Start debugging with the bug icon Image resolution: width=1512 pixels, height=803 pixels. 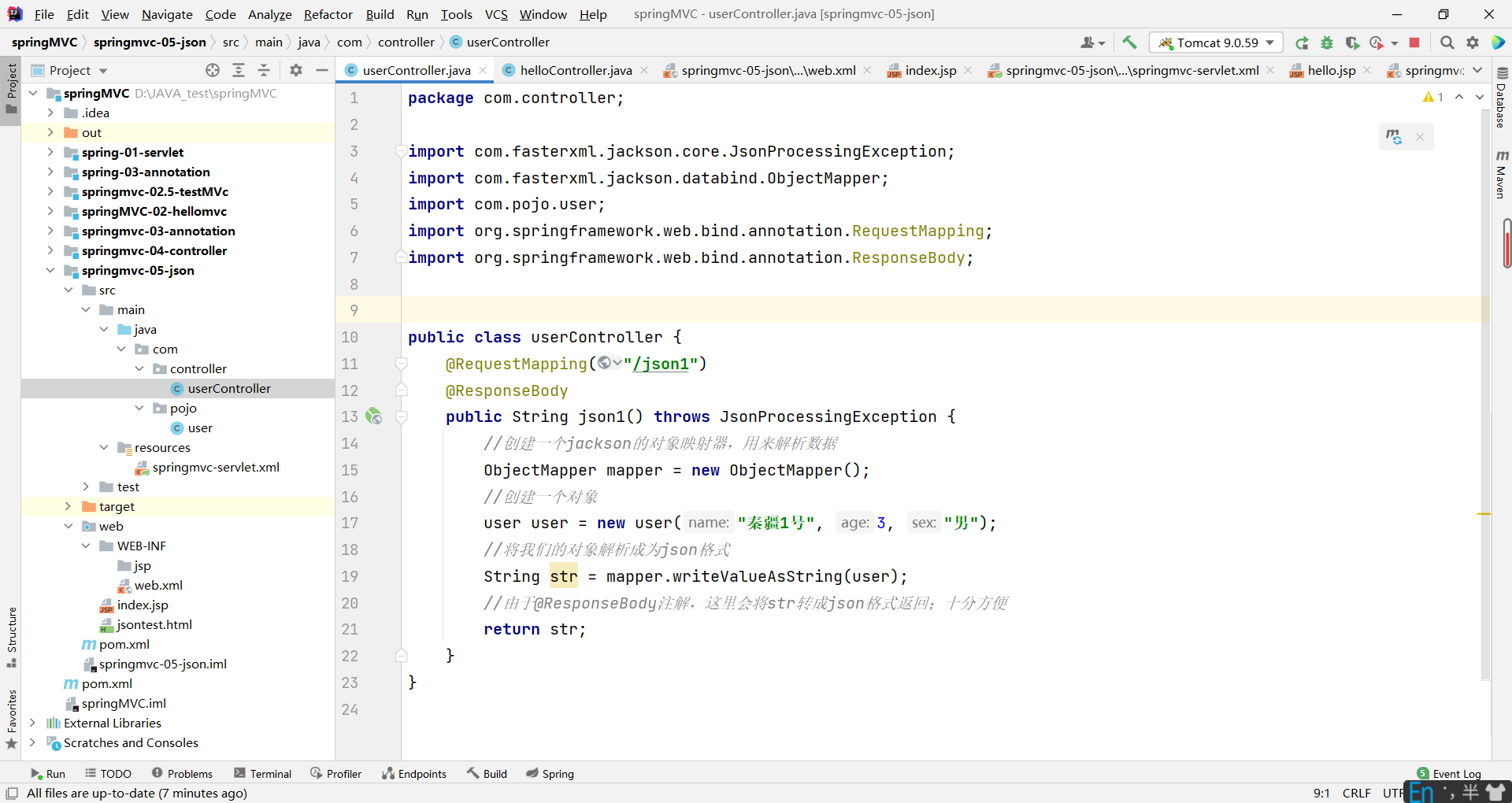coord(1327,43)
